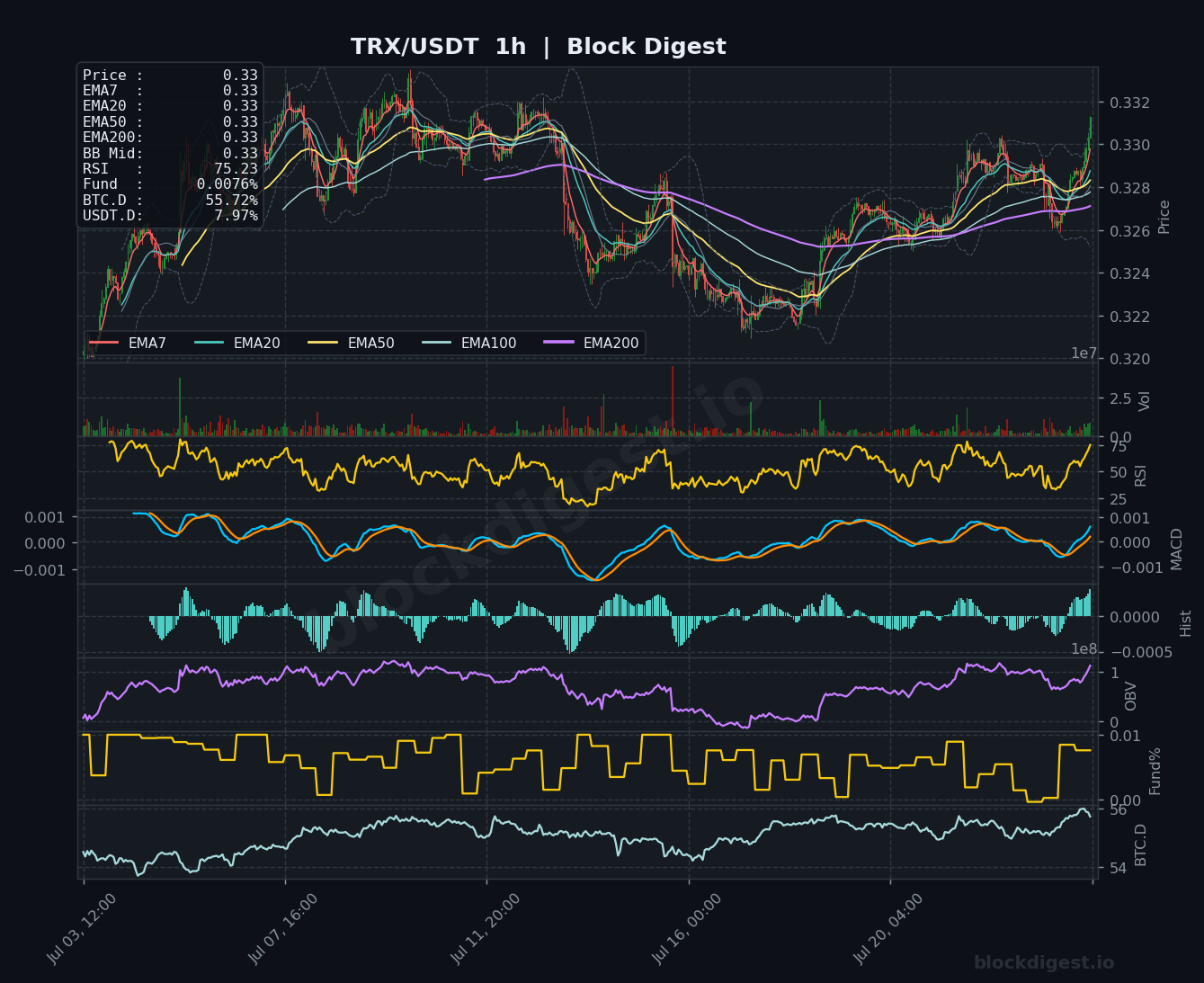1204x983 pixels.
Task: Click the EMA200 legend label
Action: (611, 344)
